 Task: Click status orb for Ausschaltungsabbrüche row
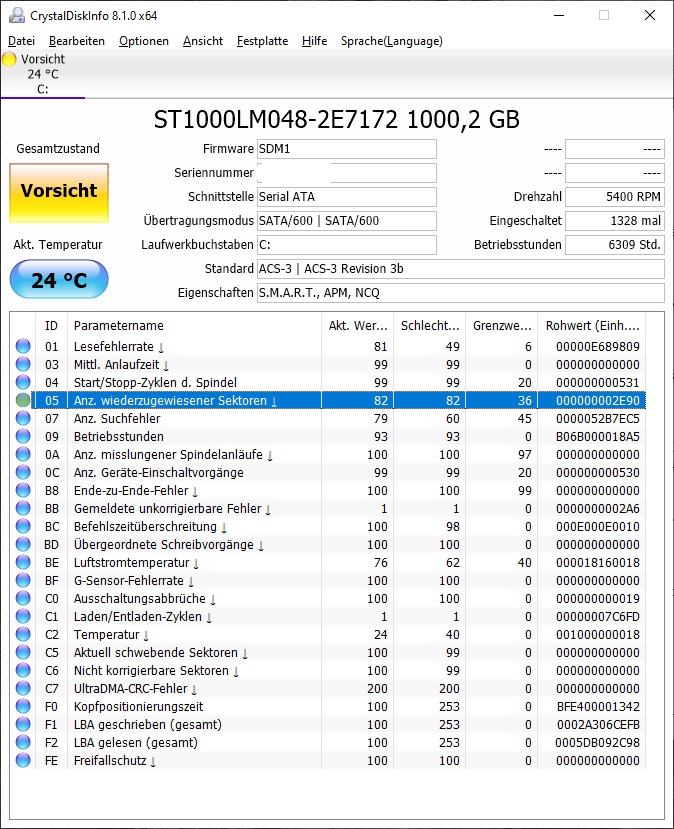point(23,598)
